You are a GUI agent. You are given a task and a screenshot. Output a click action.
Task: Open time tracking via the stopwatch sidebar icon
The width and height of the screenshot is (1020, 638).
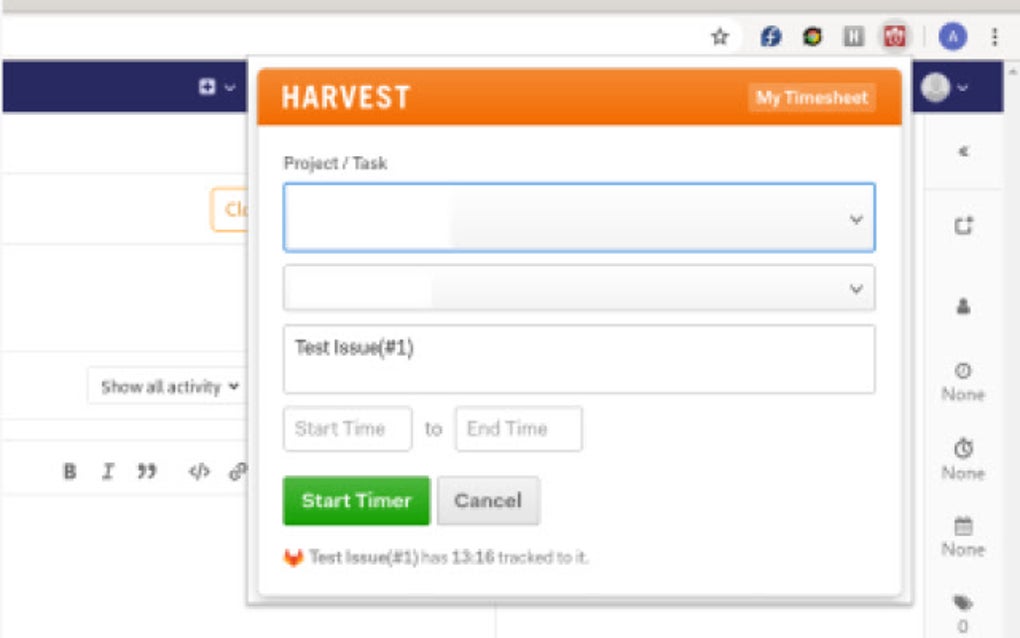point(963,449)
